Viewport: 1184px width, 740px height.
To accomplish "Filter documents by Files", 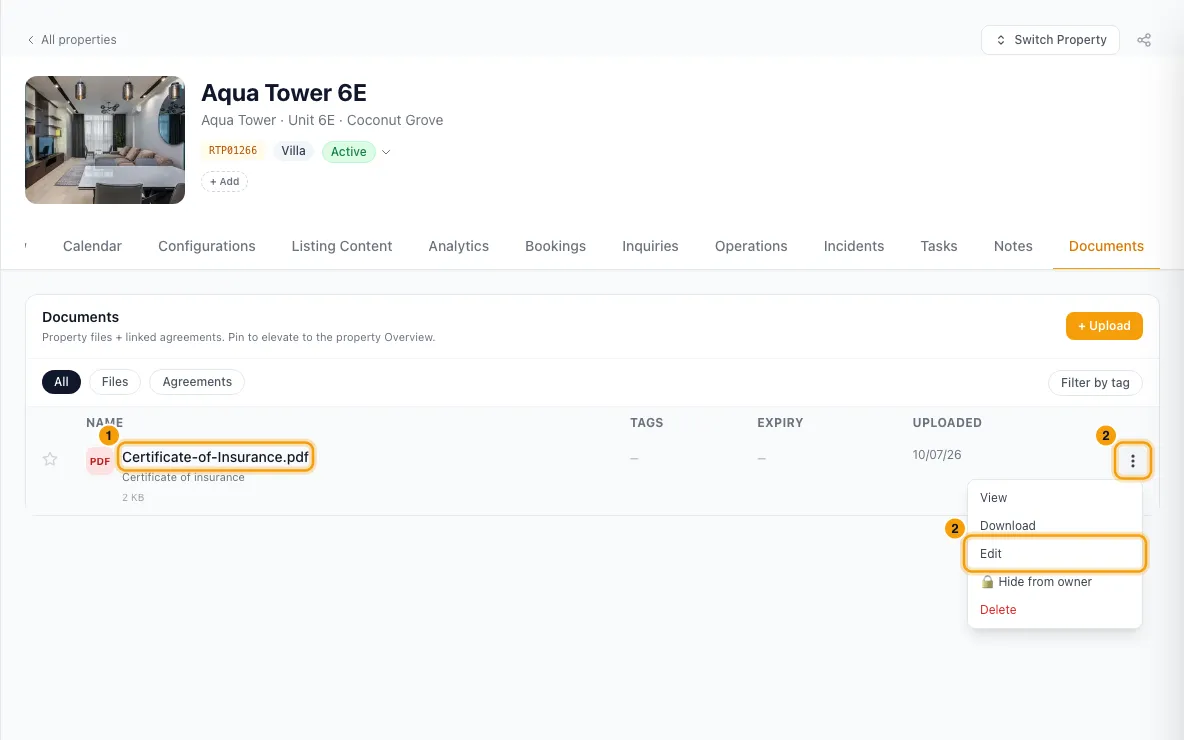I will point(115,382).
